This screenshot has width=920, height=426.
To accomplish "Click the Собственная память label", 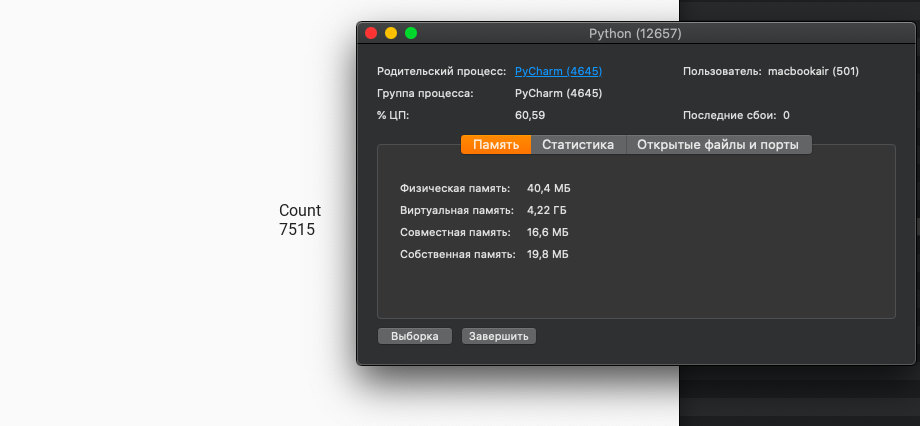I will point(458,254).
